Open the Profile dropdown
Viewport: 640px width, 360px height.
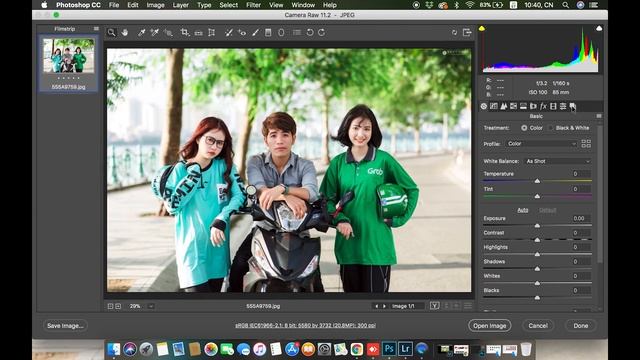tap(541, 144)
